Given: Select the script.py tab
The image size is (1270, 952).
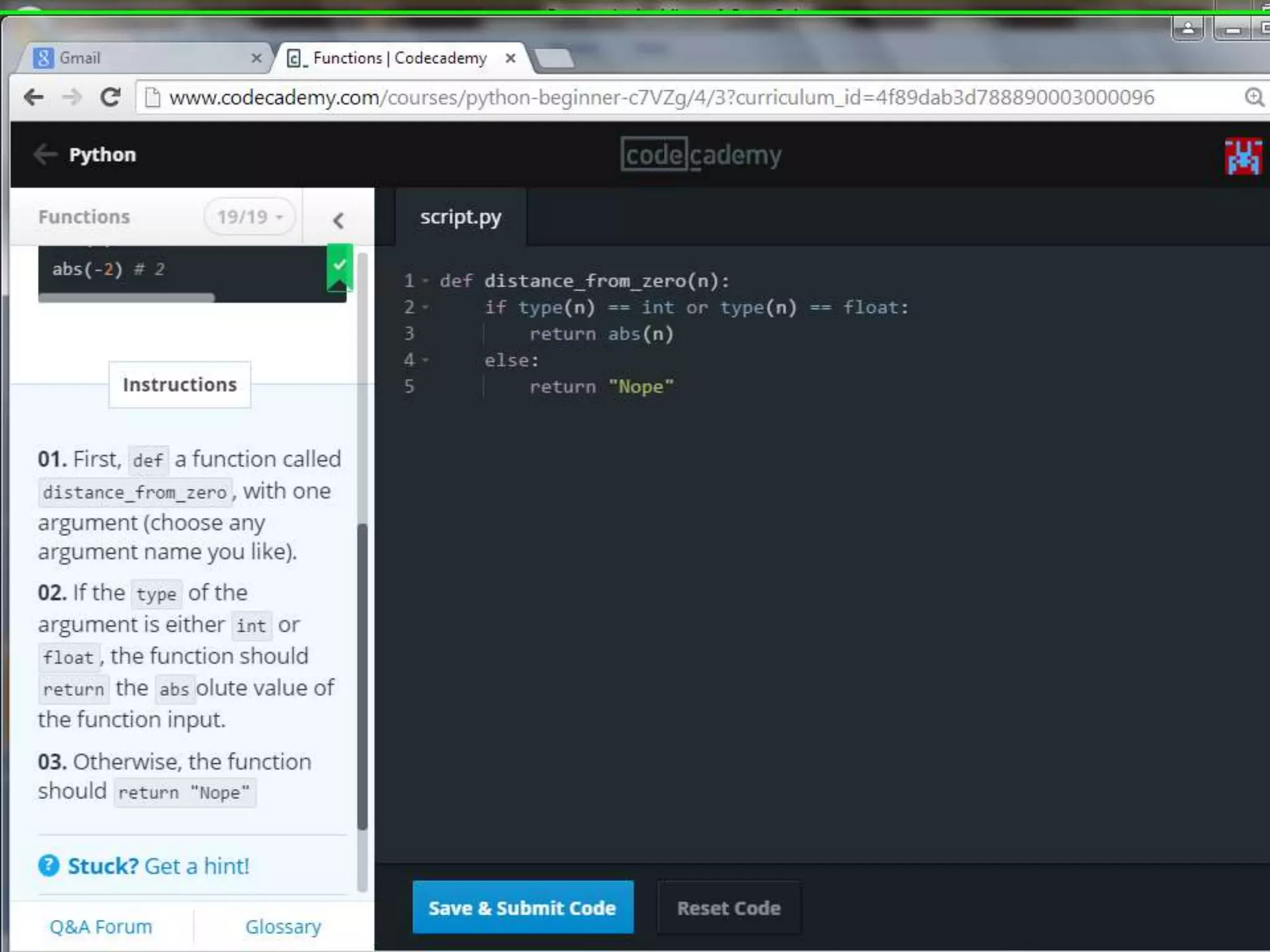Looking at the screenshot, I should [x=460, y=218].
